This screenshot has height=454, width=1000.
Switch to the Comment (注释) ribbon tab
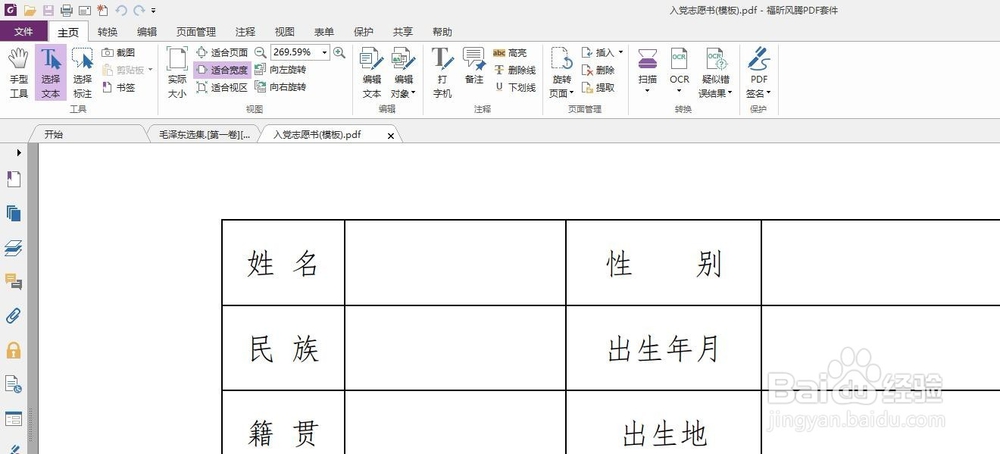[245, 32]
